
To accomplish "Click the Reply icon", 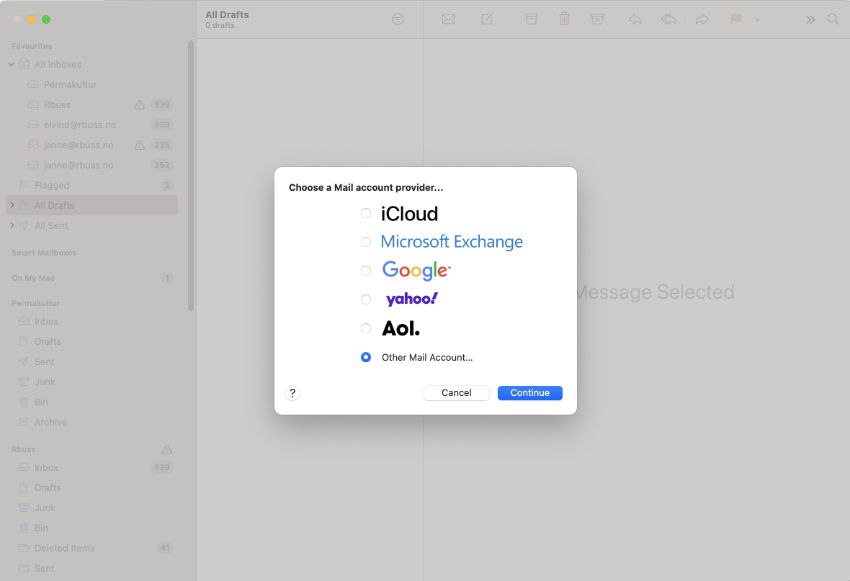I will pos(634,19).
